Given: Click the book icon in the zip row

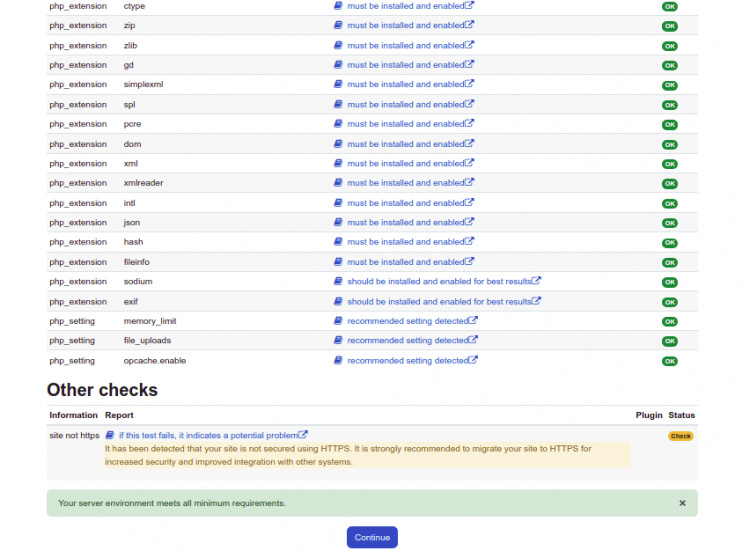Looking at the screenshot, I should pos(338,25).
